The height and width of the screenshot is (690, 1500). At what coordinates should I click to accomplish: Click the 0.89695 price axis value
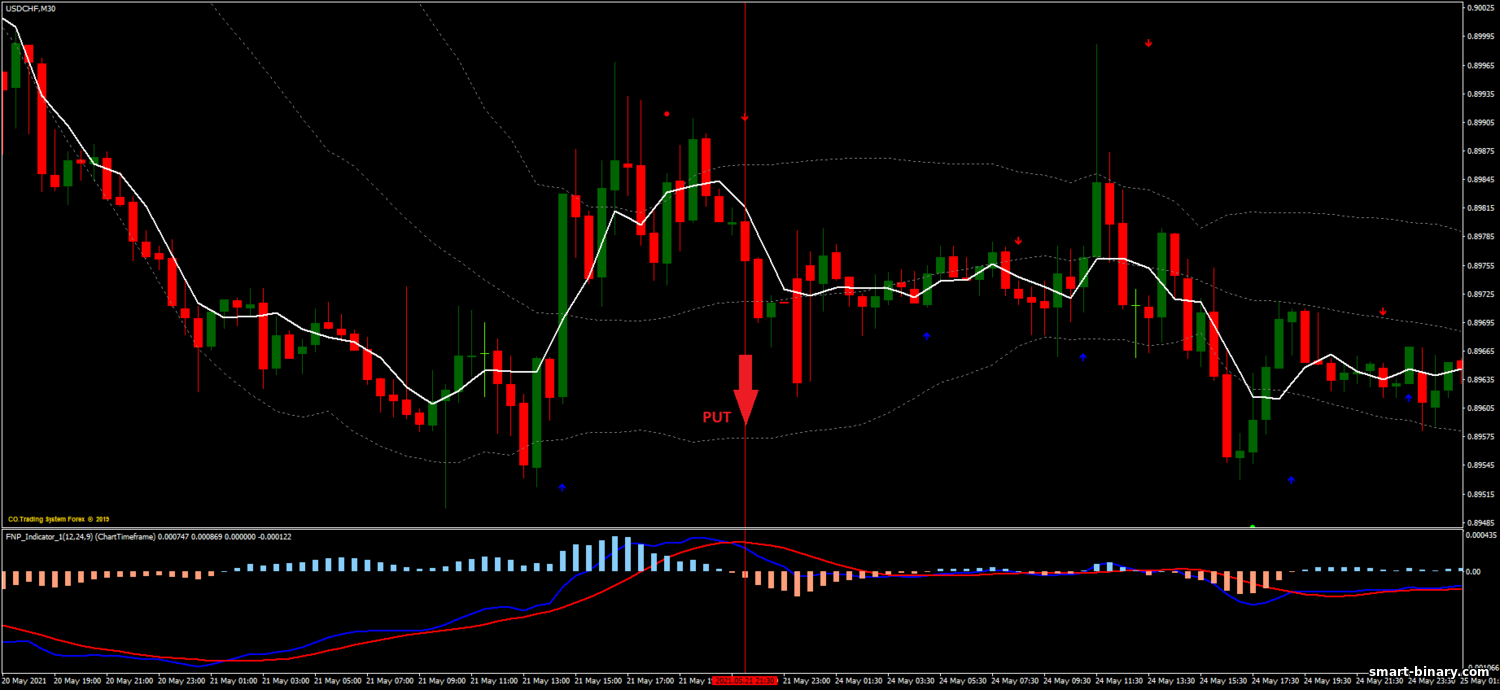click(1480, 323)
